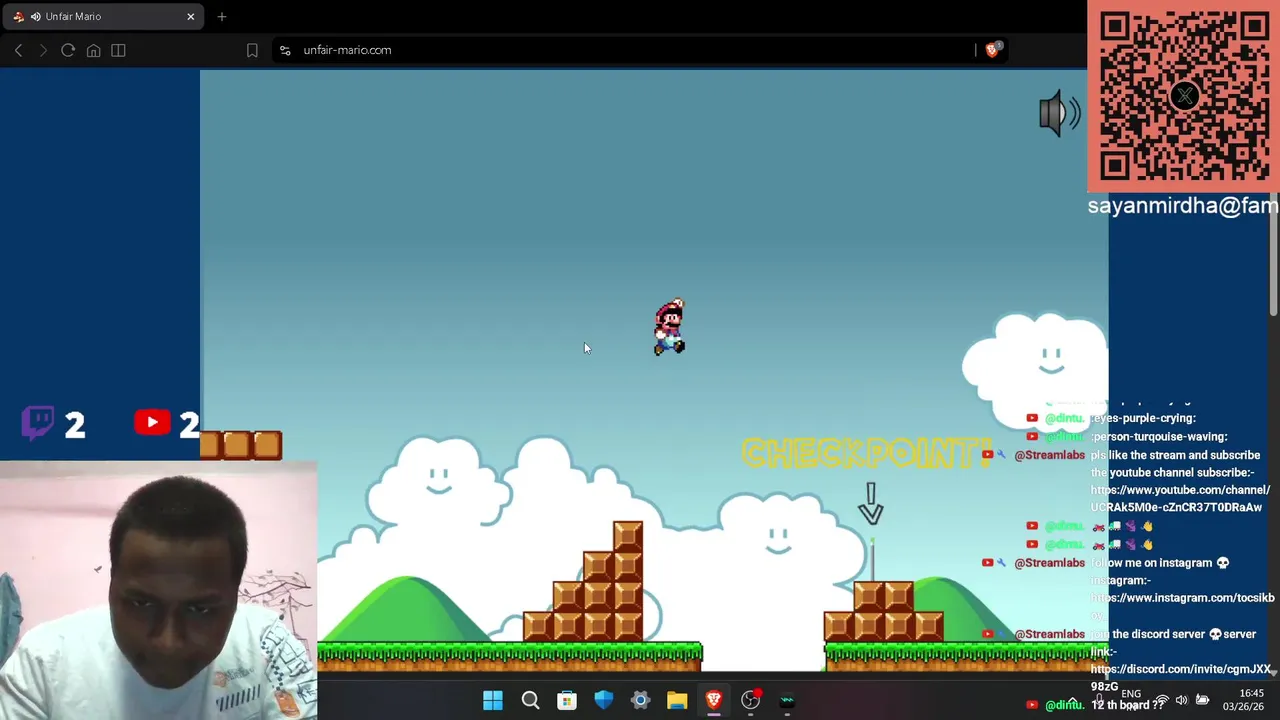This screenshot has width=1280, height=720.
Task: Open the youtube.com/channel link in chat
Action: click(1180, 499)
